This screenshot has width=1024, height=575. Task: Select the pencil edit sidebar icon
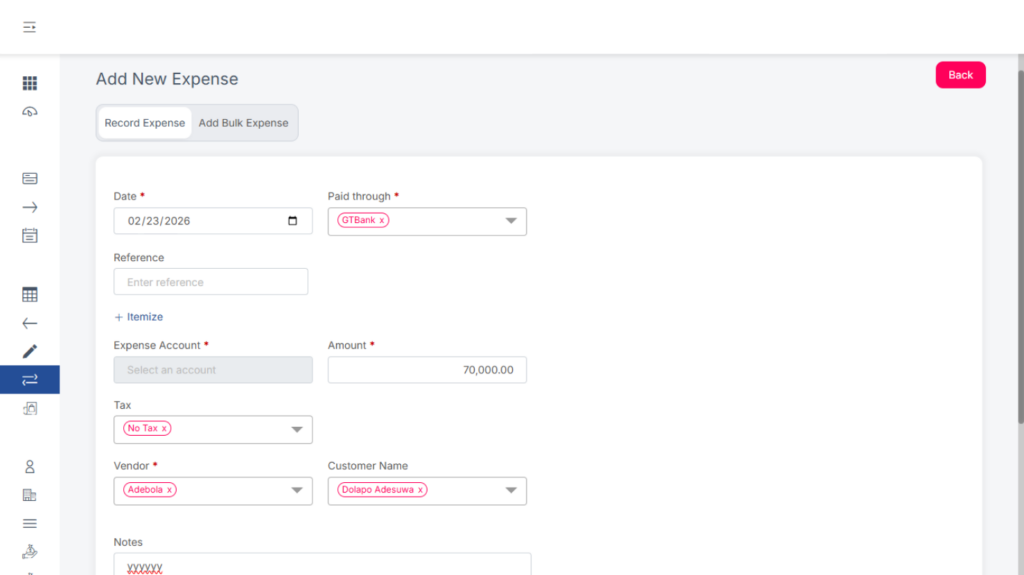click(x=30, y=351)
